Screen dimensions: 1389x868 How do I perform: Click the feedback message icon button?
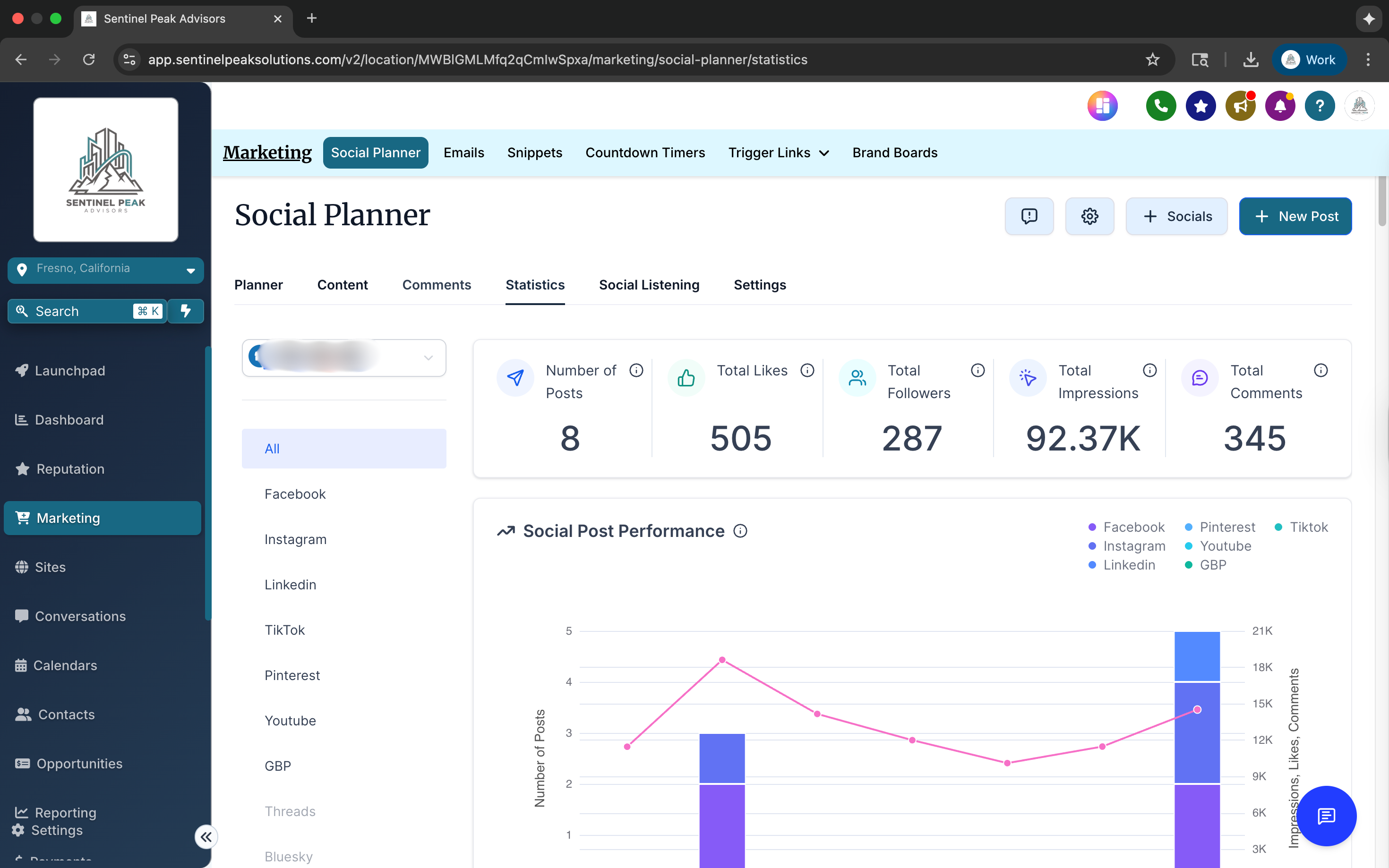click(x=1029, y=216)
